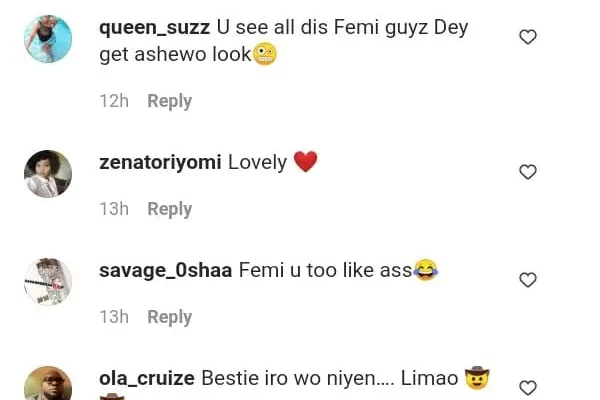Screen dimensions: 600x400
Task: Open the savage_0shaa username link
Action: tap(166, 270)
